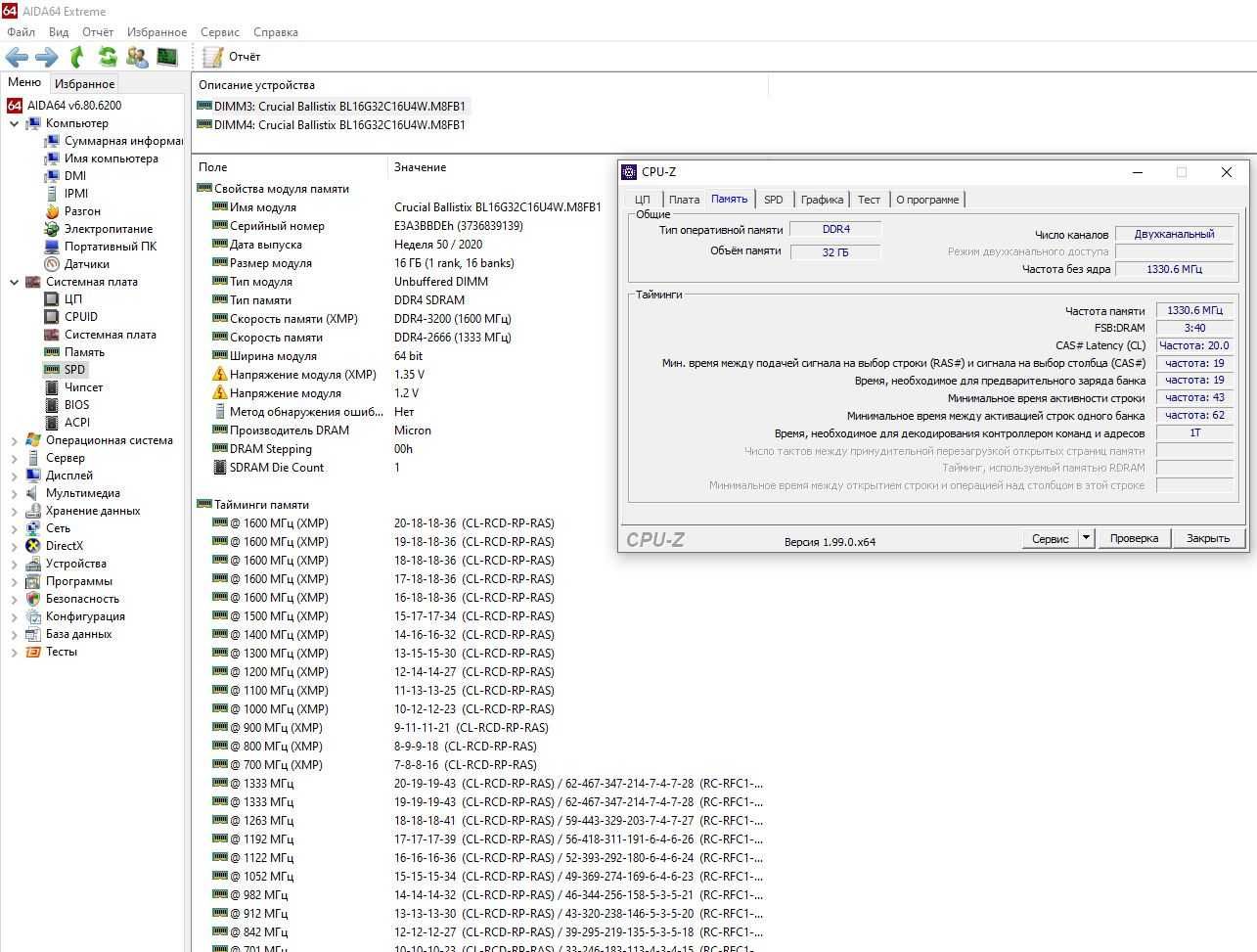1257x952 pixels.
Task: Click the green monitor toolbar icon
Action: pos(167,57)
